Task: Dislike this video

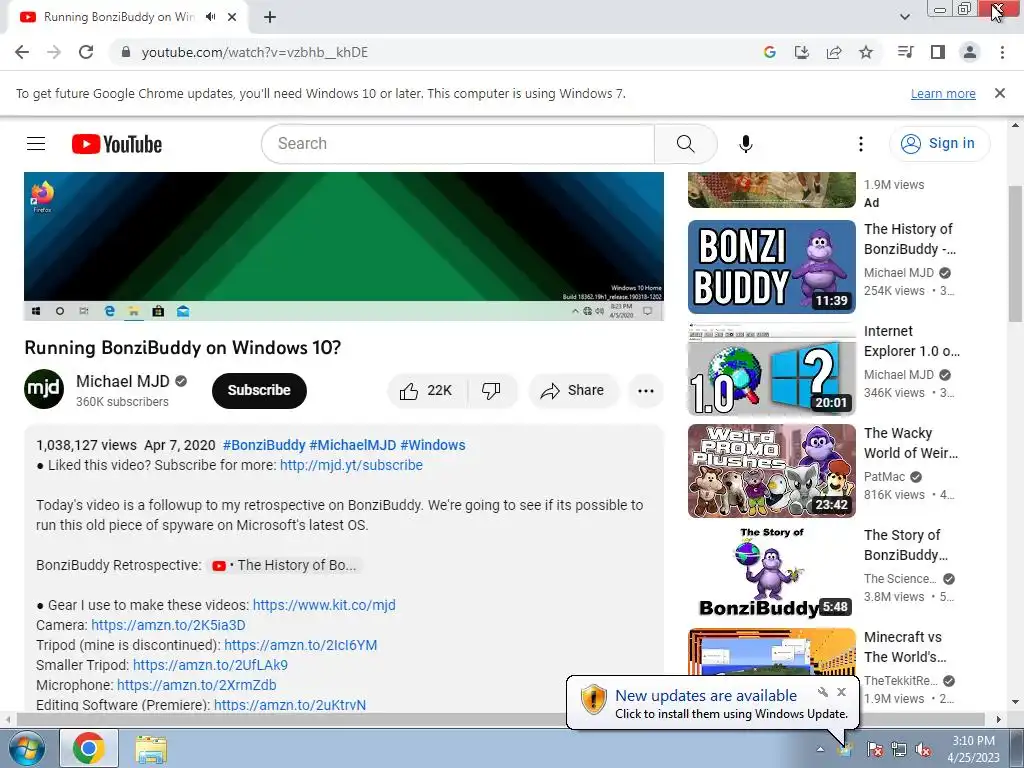Action: [x=491, y=391]
